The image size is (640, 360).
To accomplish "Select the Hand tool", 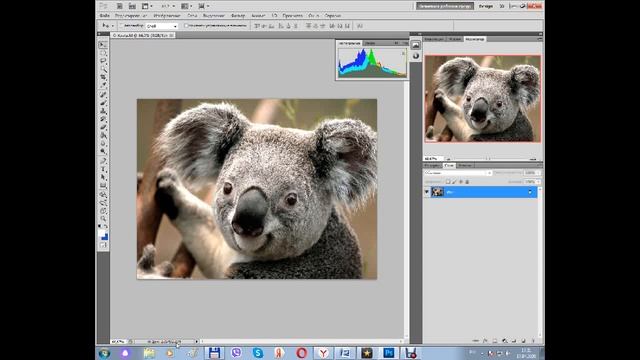I will coord(103,211).
